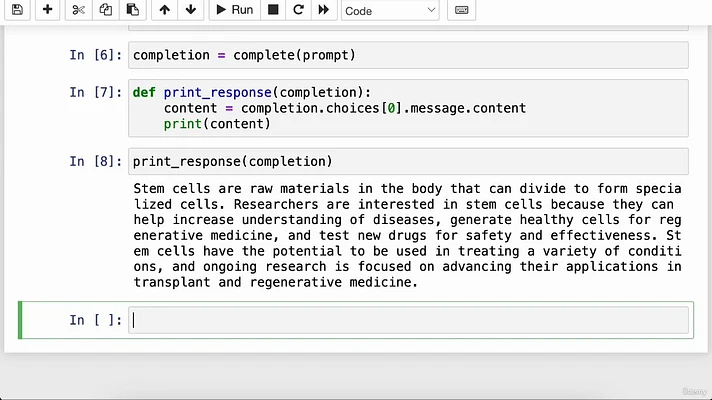Copy selected cells icon

pyautogui.click(x=105, y=10)
